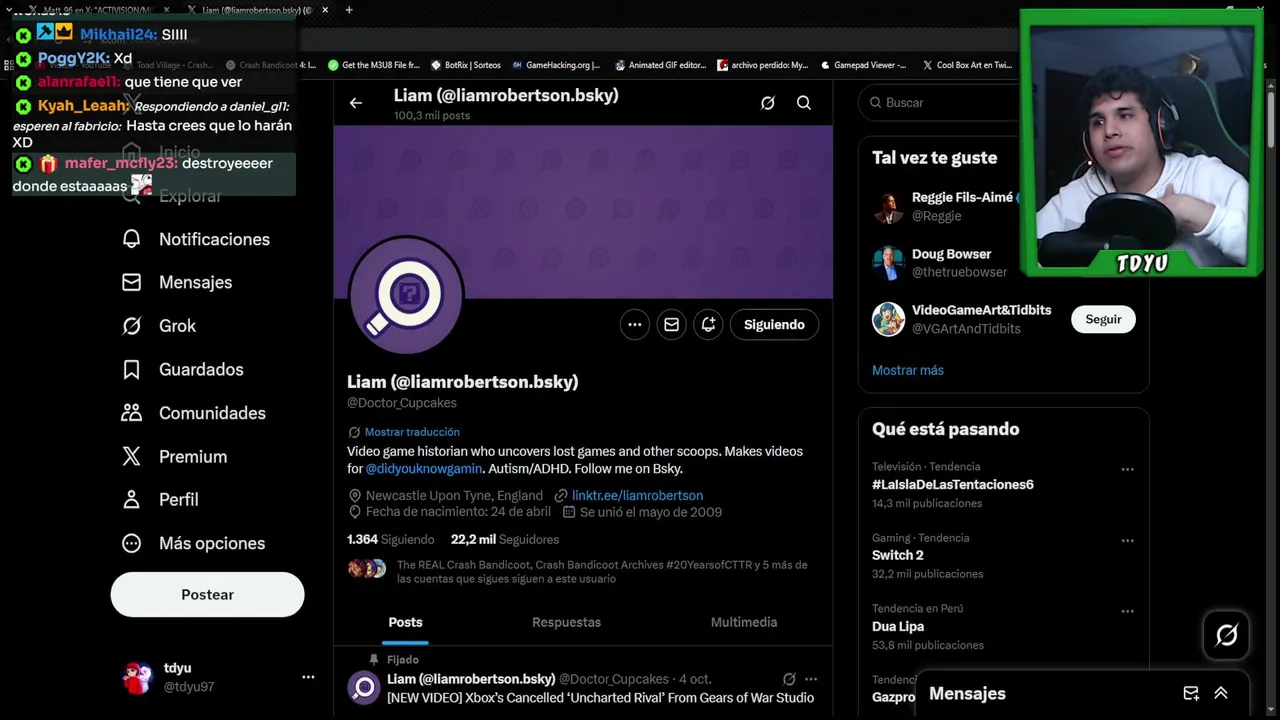
Task: Go back with the arrow beside Liam's name
Action: click(x=356, y=103)
